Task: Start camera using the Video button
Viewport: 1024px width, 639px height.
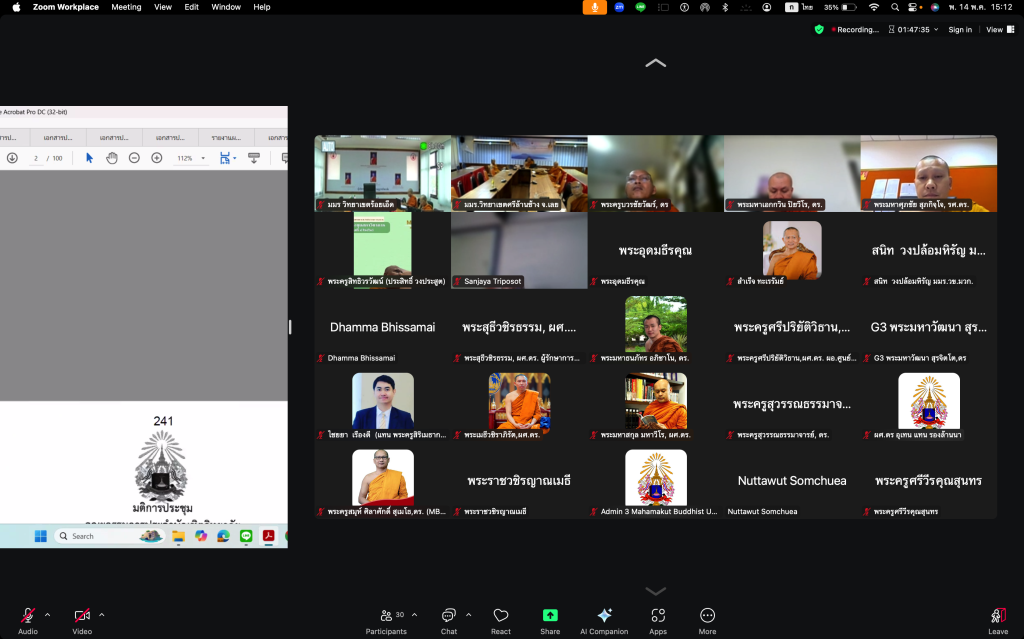Action: click(82, 615)
